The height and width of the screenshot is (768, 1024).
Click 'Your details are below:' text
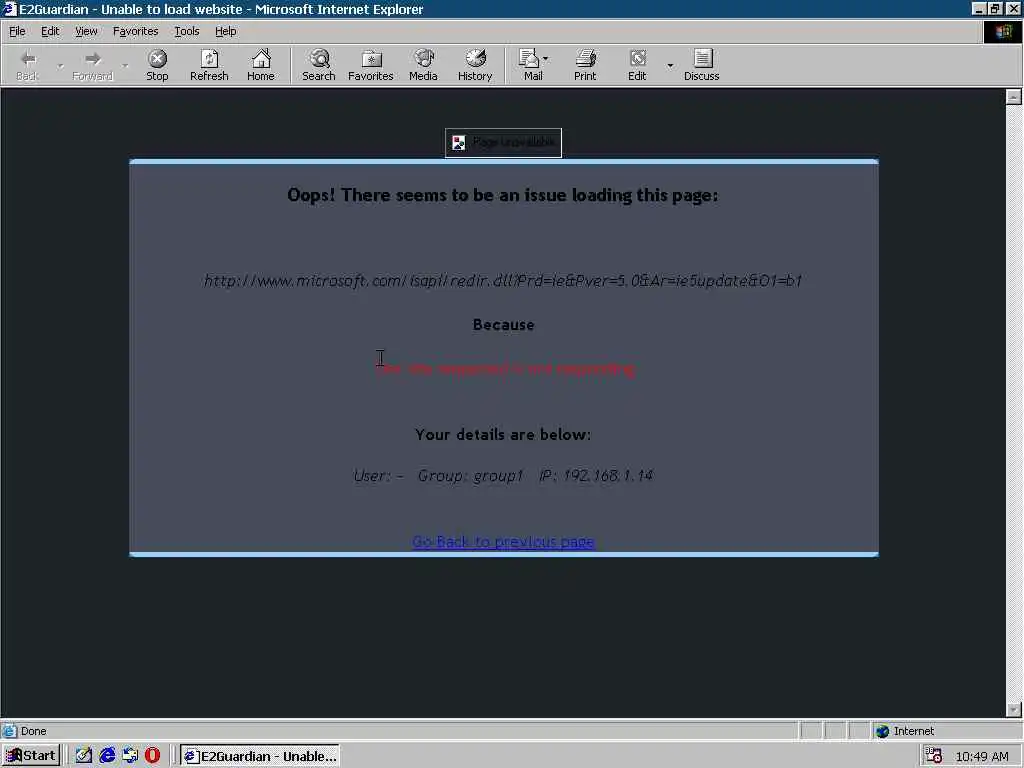[x=503, y=434]
